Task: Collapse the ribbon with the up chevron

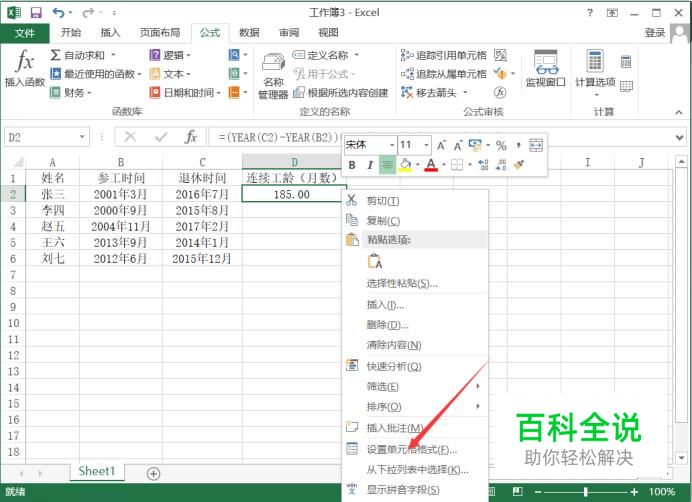Action: click(x=679, y=113)
